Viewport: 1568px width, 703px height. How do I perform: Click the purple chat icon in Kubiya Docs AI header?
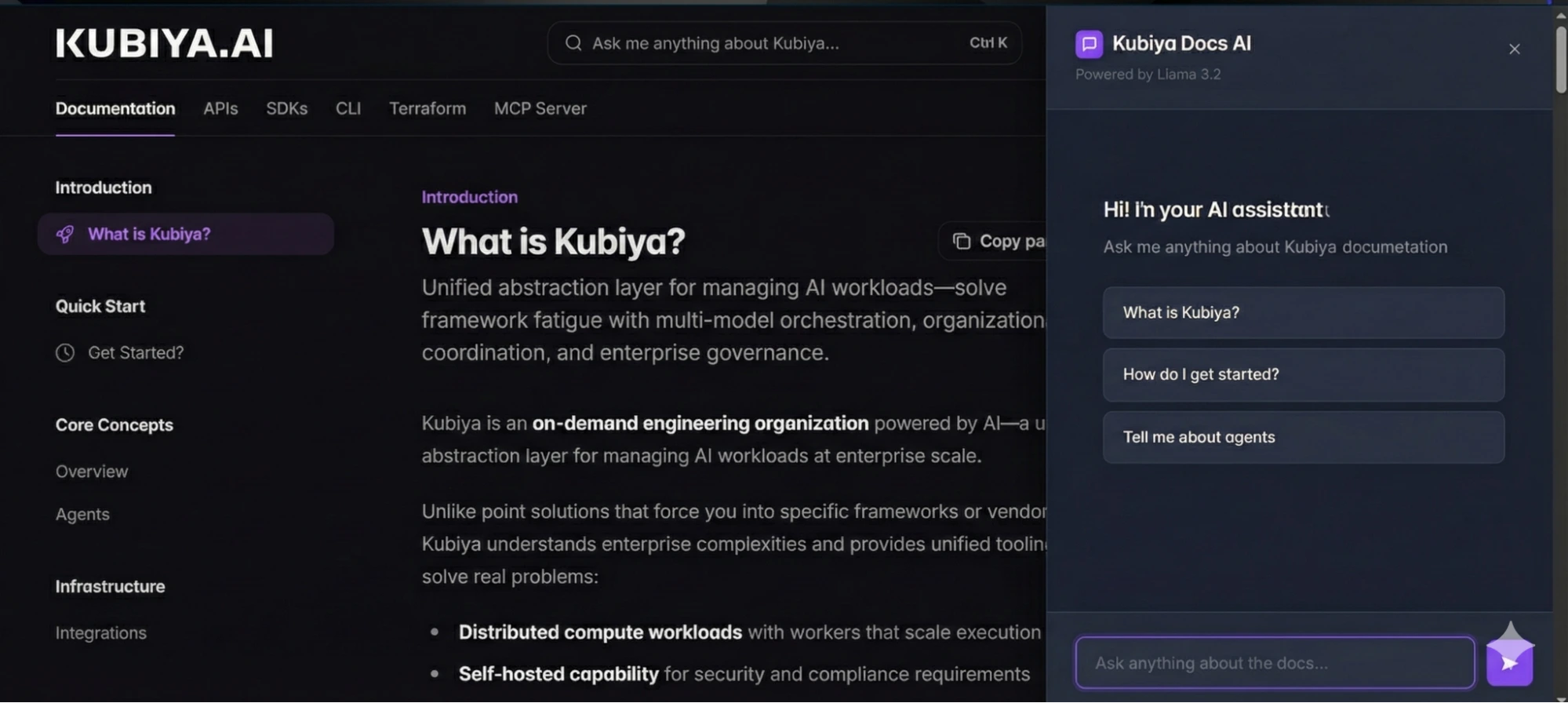1089,44
